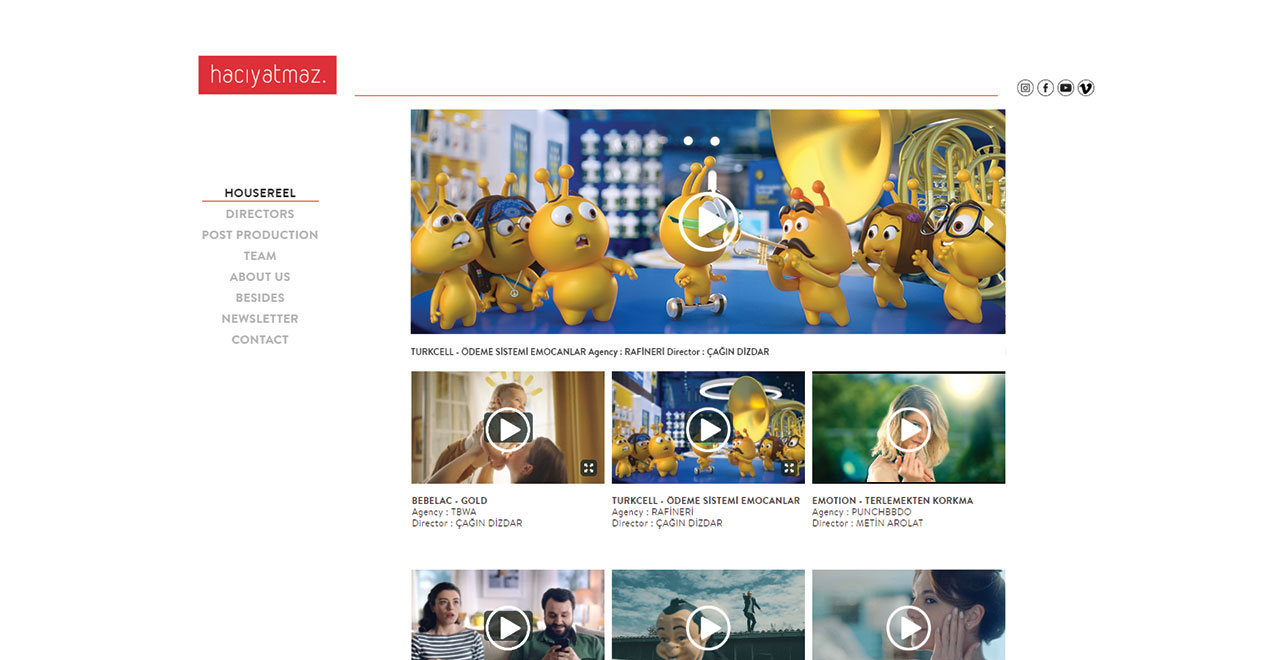Play the Turkcell Emocanlar thumbnail video

pos(708,429)
